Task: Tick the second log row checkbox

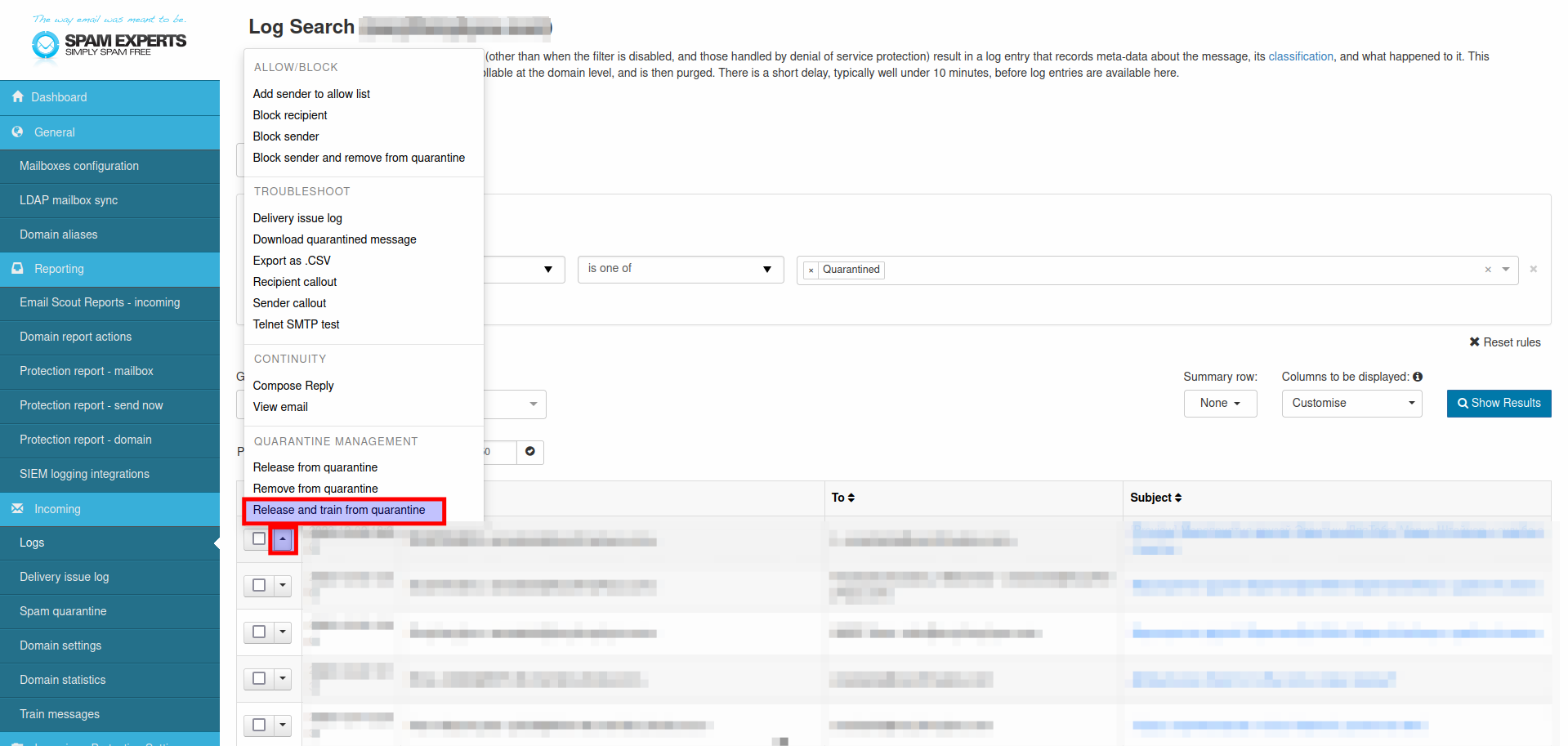Action: [259, 585]
